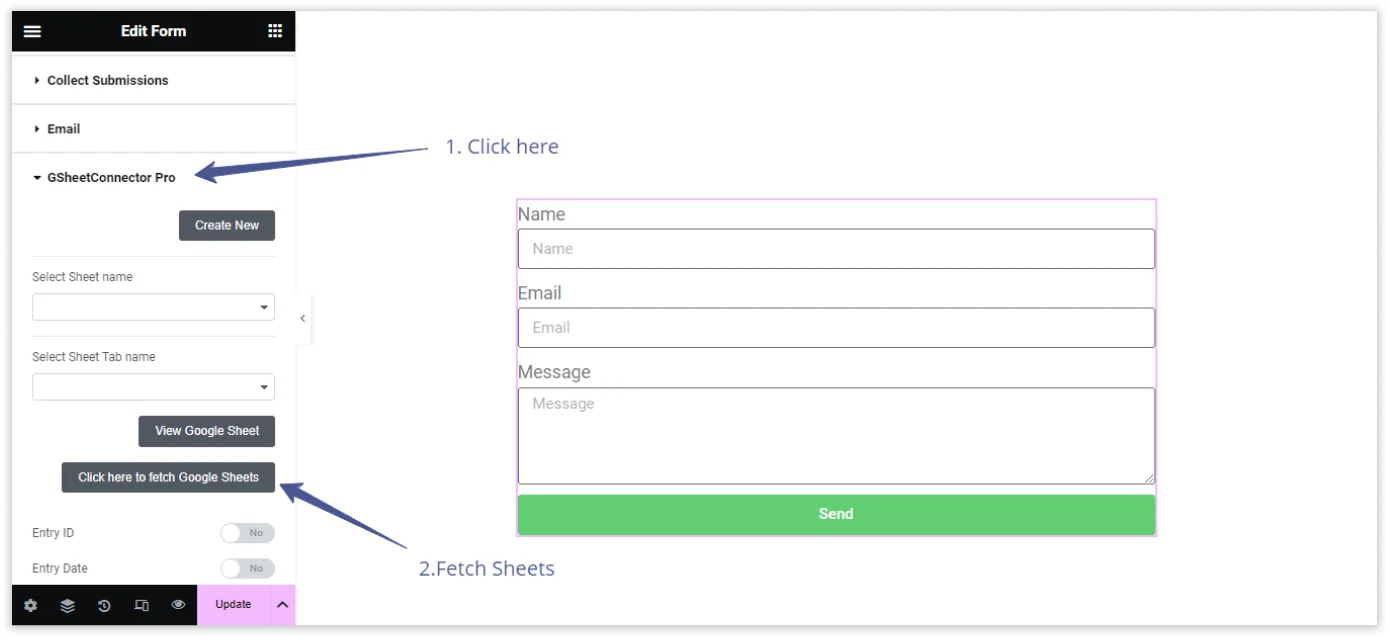Collapse the GSheetConnector Pro section
The width and height of the screenshot is (1389, 639).
[x=110, y=178]
